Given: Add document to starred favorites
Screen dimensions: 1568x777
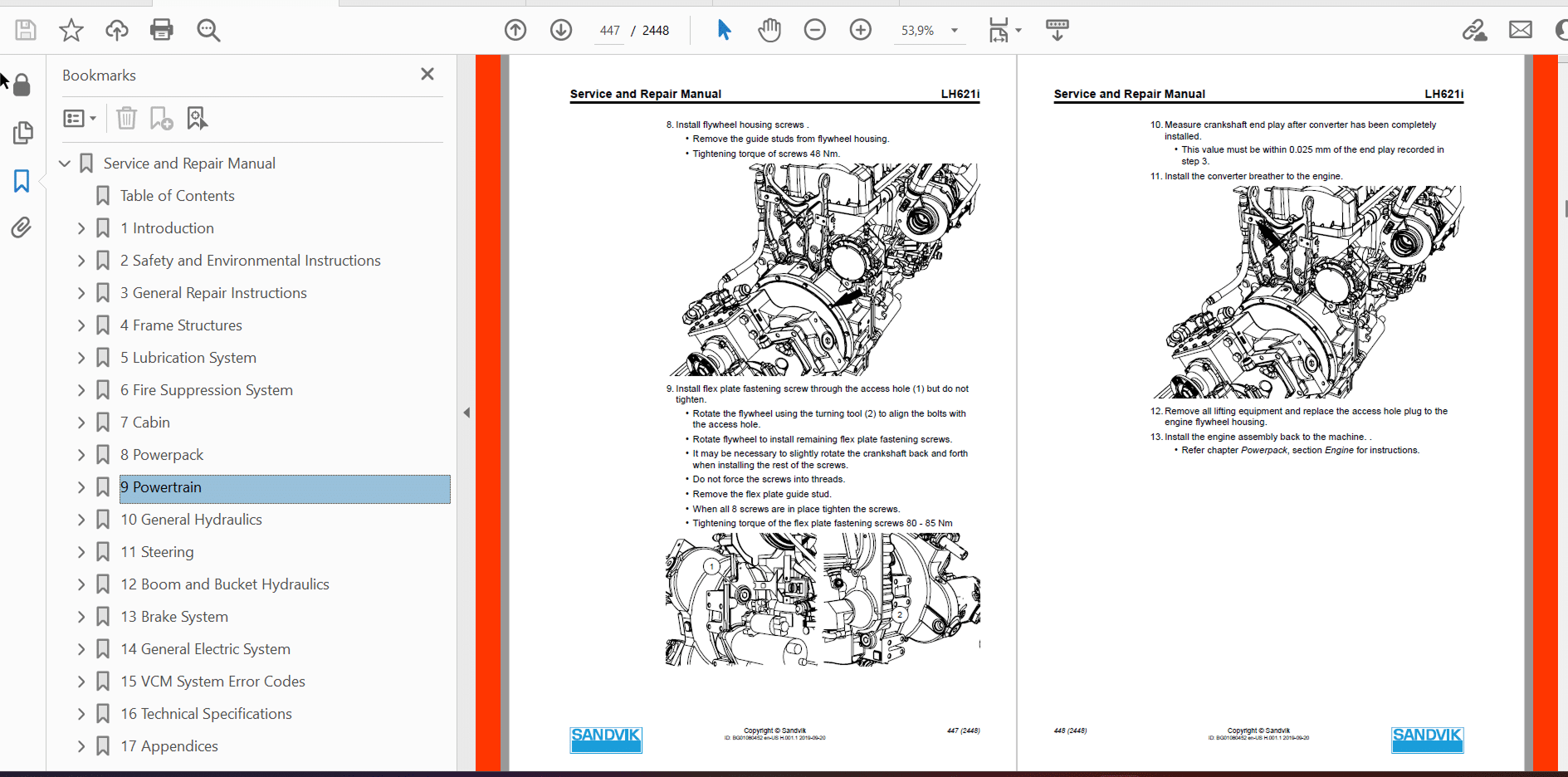Looking at the screenshot, I should pos(71,31).
